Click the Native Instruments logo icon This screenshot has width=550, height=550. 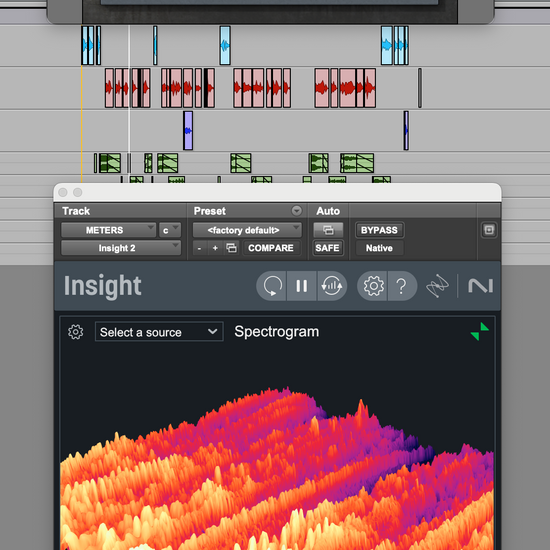coord(481,286)
